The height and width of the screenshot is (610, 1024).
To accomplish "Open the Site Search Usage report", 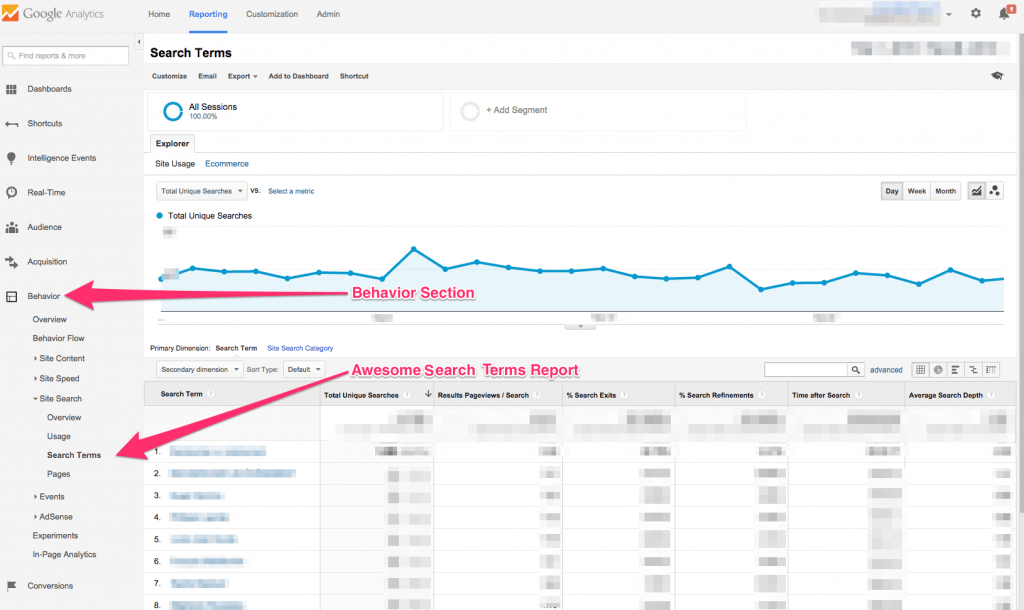I will [x=59, y=436].
